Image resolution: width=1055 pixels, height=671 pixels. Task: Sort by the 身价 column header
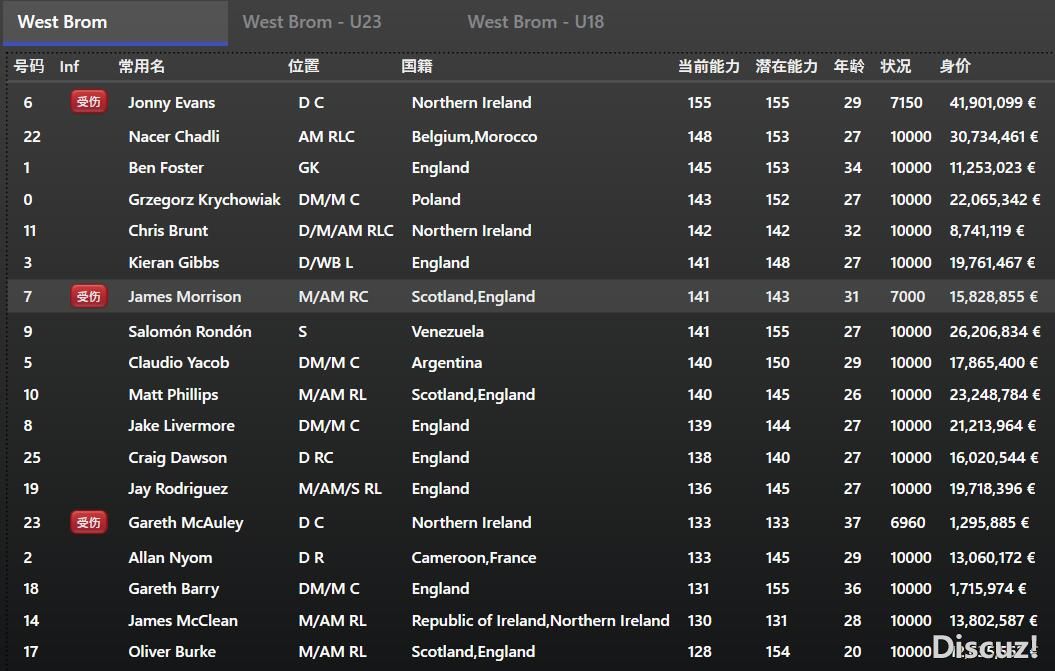click(x=955, y=66)
